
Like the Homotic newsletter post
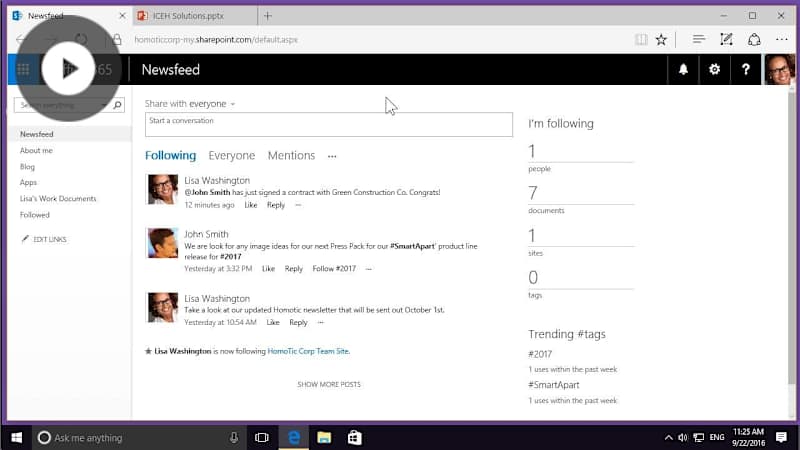pos(273,322)
